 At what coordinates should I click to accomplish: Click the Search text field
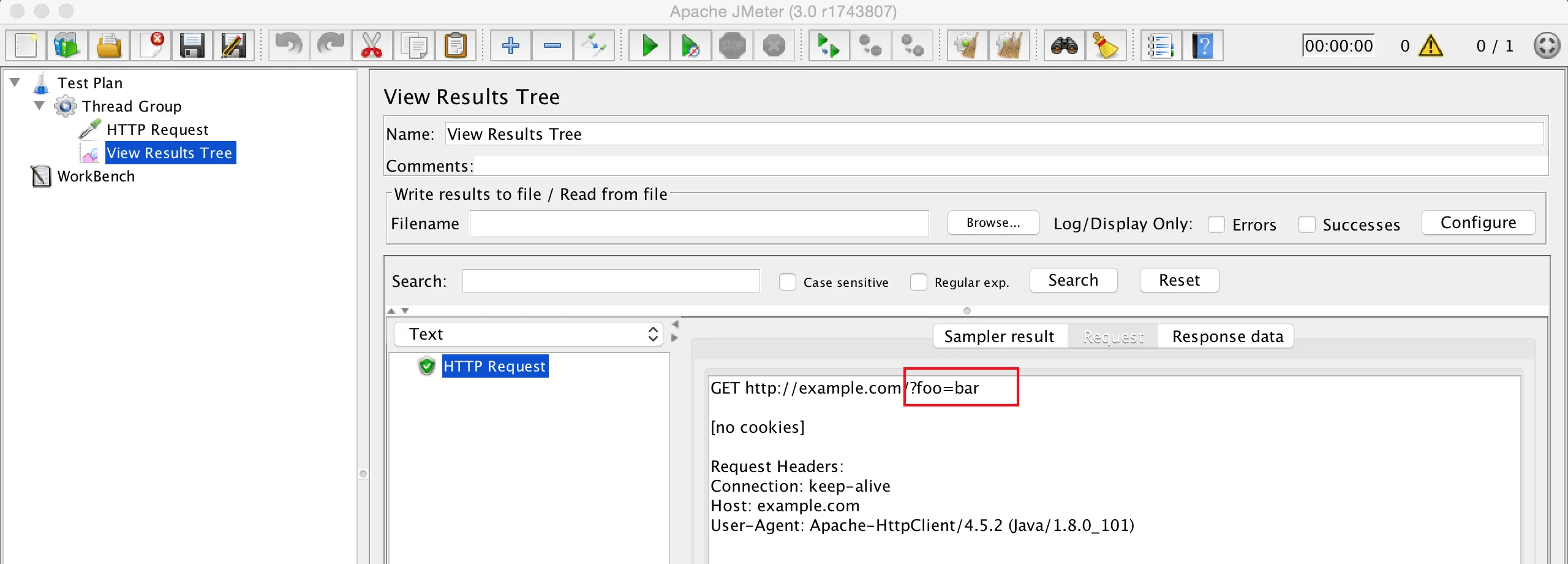[611, 281]
